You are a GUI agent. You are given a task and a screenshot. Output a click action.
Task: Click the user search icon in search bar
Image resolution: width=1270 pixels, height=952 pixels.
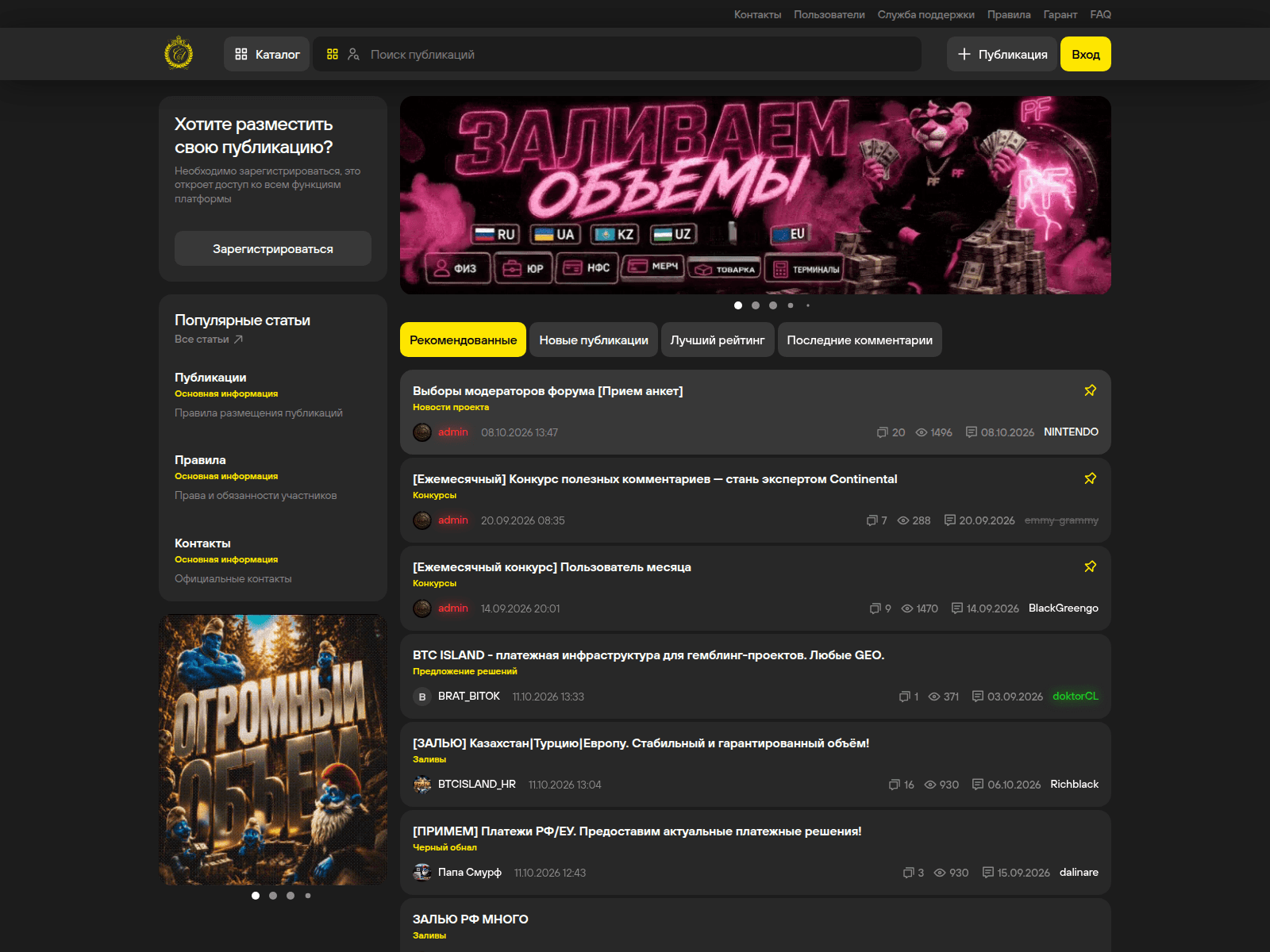(353, 54)
